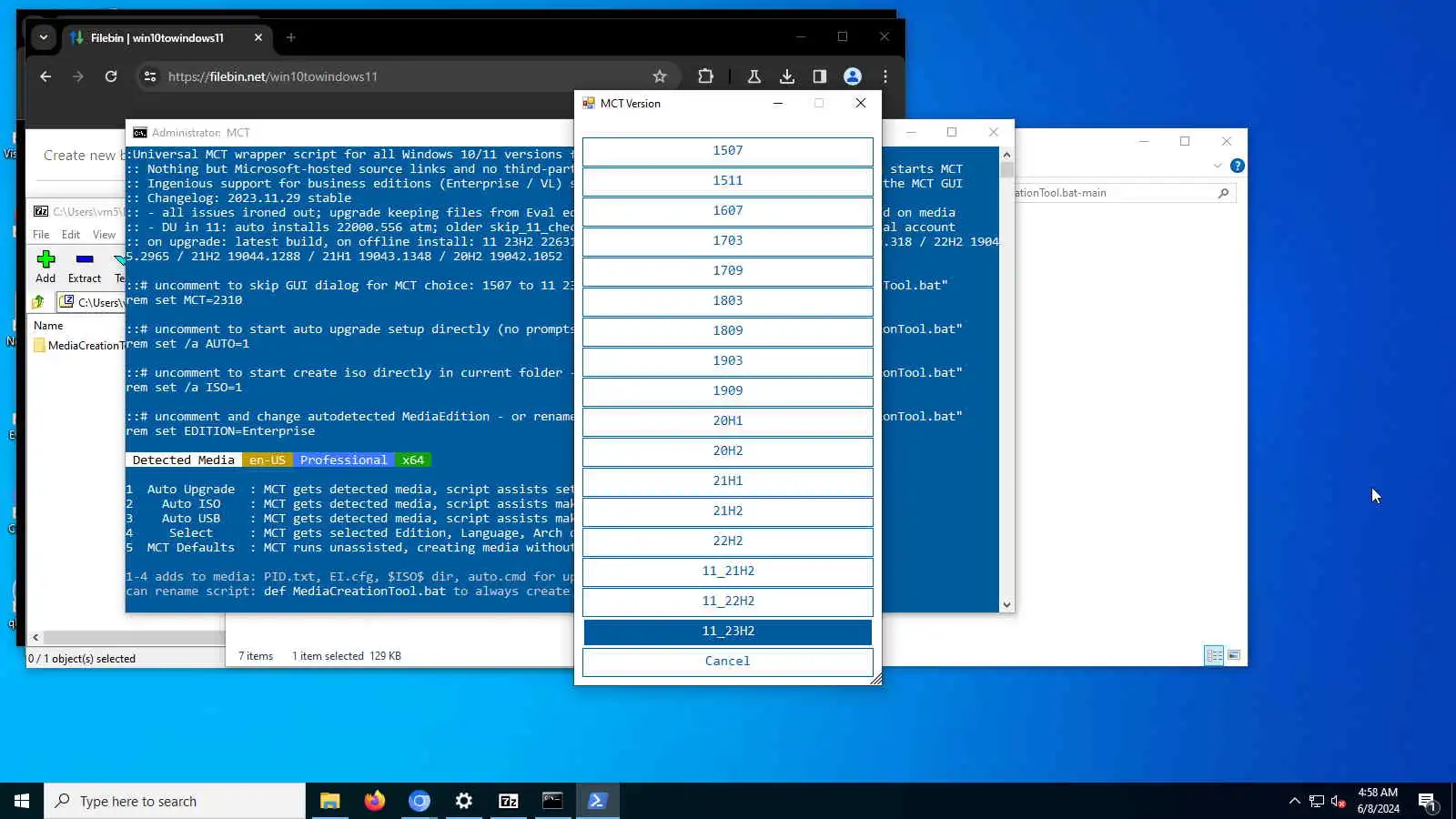Go back in the Chrome browser
This screenshot has height=819, width=1456.
point(45,76)
